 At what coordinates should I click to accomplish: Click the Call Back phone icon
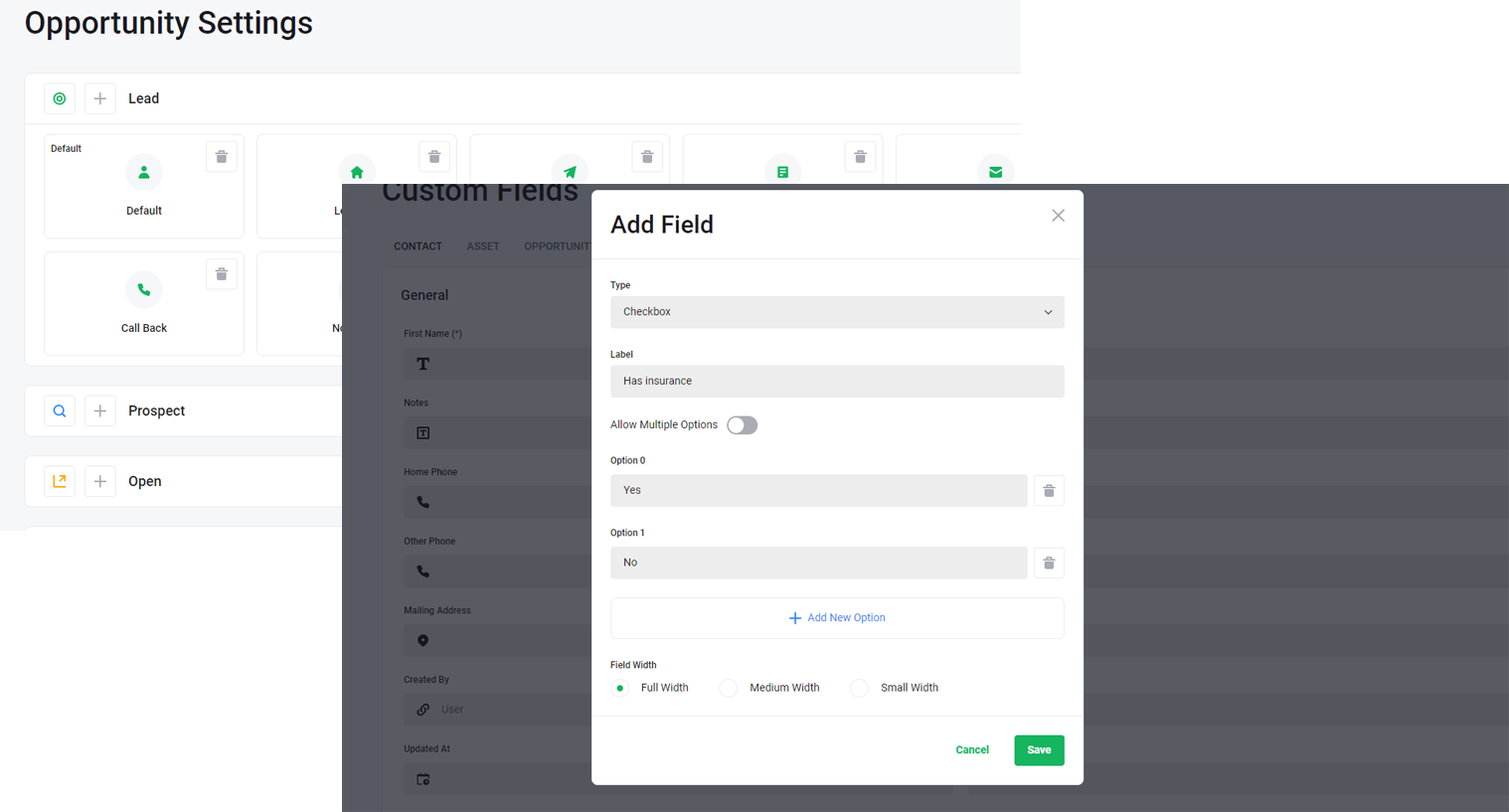click(144, 289)
